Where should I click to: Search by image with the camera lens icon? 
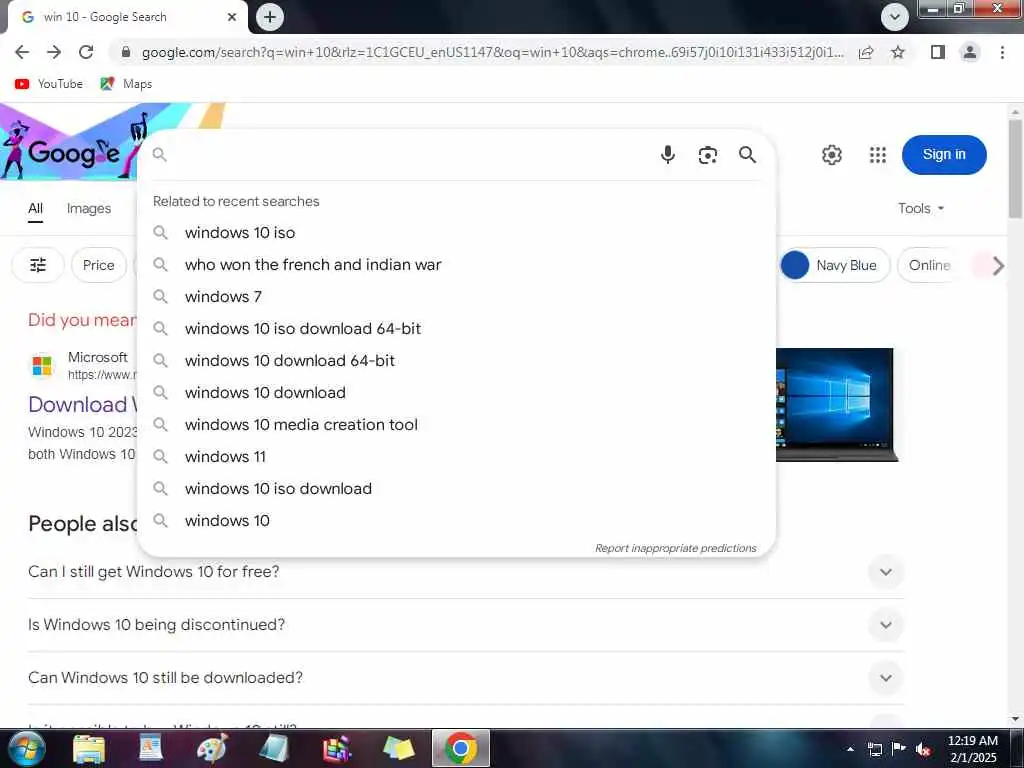coord(707,155)
